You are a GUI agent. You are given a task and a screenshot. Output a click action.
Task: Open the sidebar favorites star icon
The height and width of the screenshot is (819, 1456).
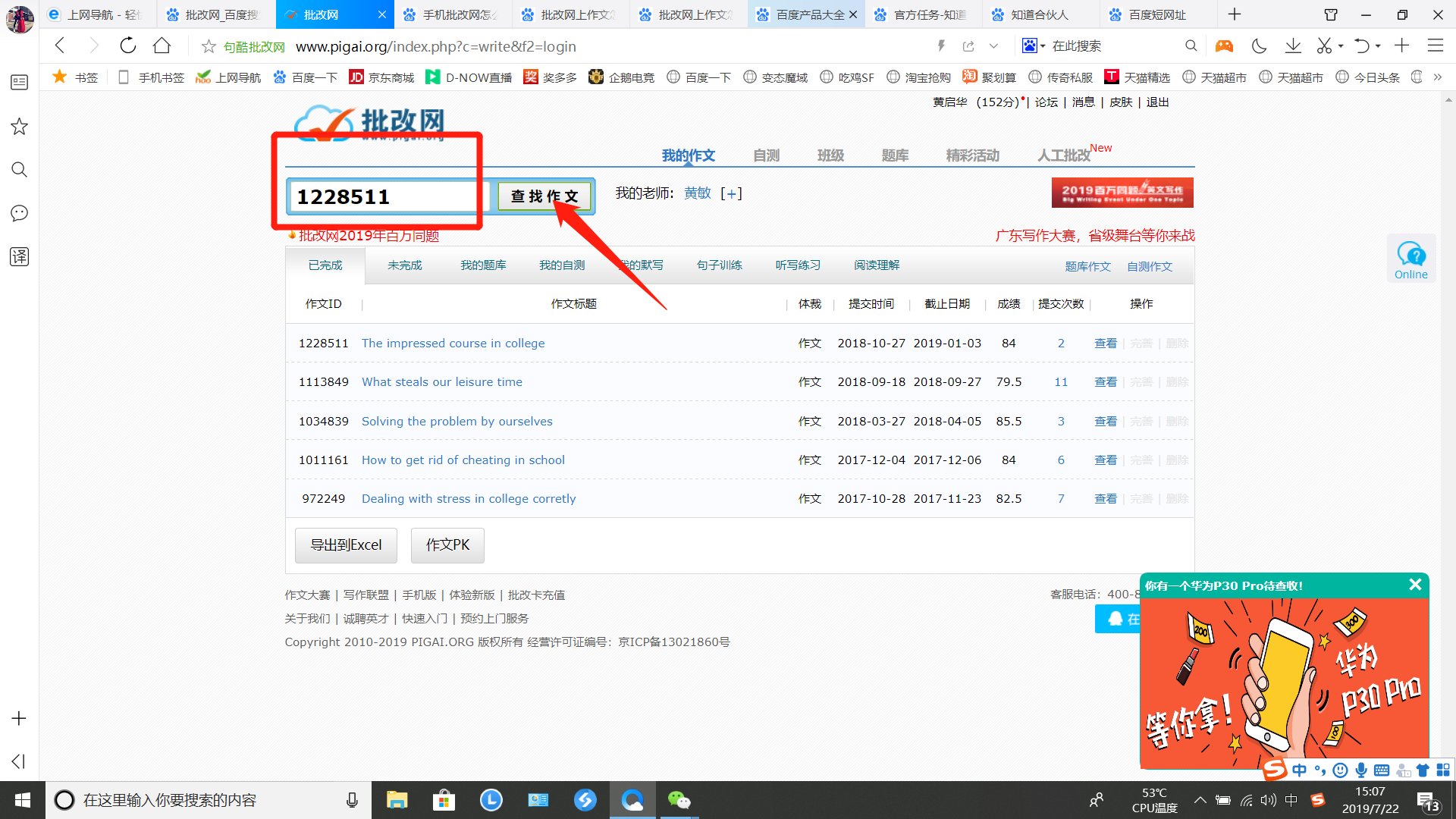[19, 127]
